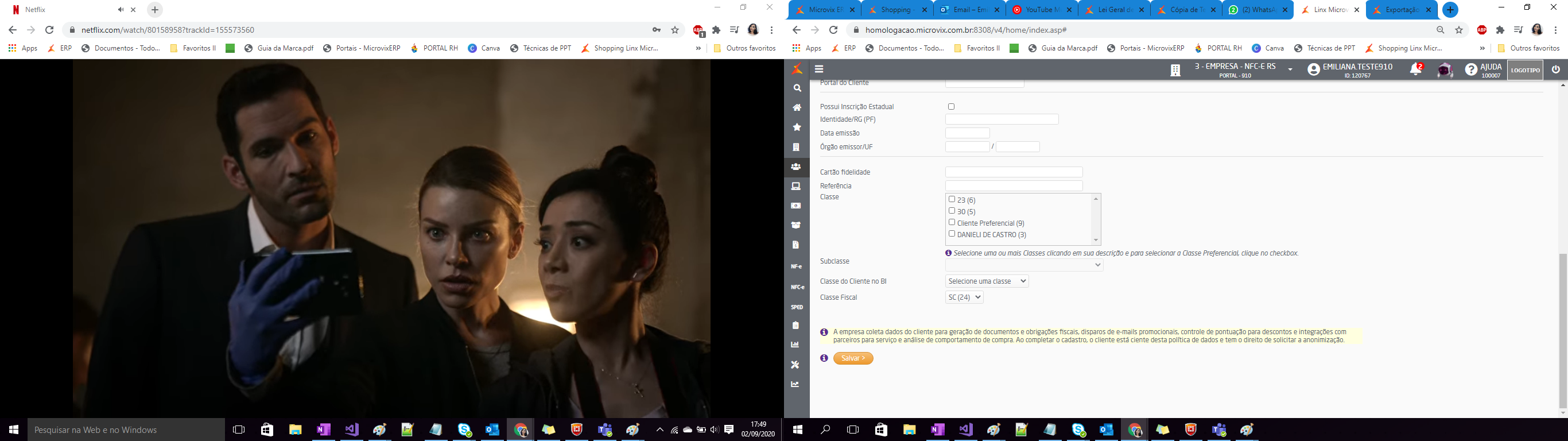
Task: Check the DANIELI DE CASTRO (3) checkbox
Action: click(x=952, y=234)
